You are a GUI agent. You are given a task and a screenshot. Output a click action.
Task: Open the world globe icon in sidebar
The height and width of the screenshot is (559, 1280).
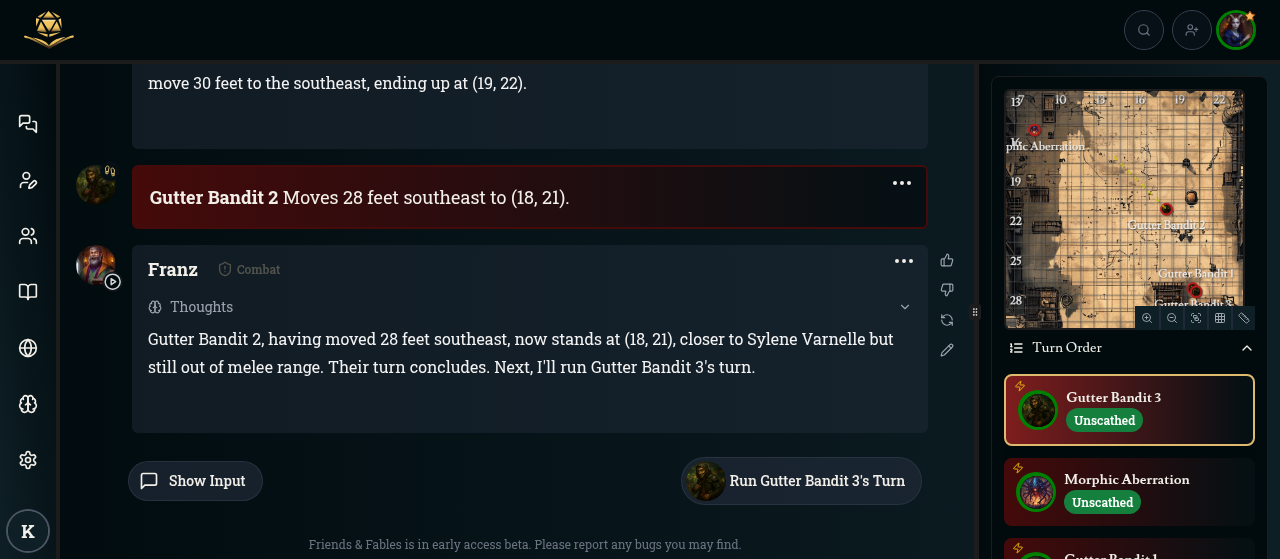[x=28, y=348]
